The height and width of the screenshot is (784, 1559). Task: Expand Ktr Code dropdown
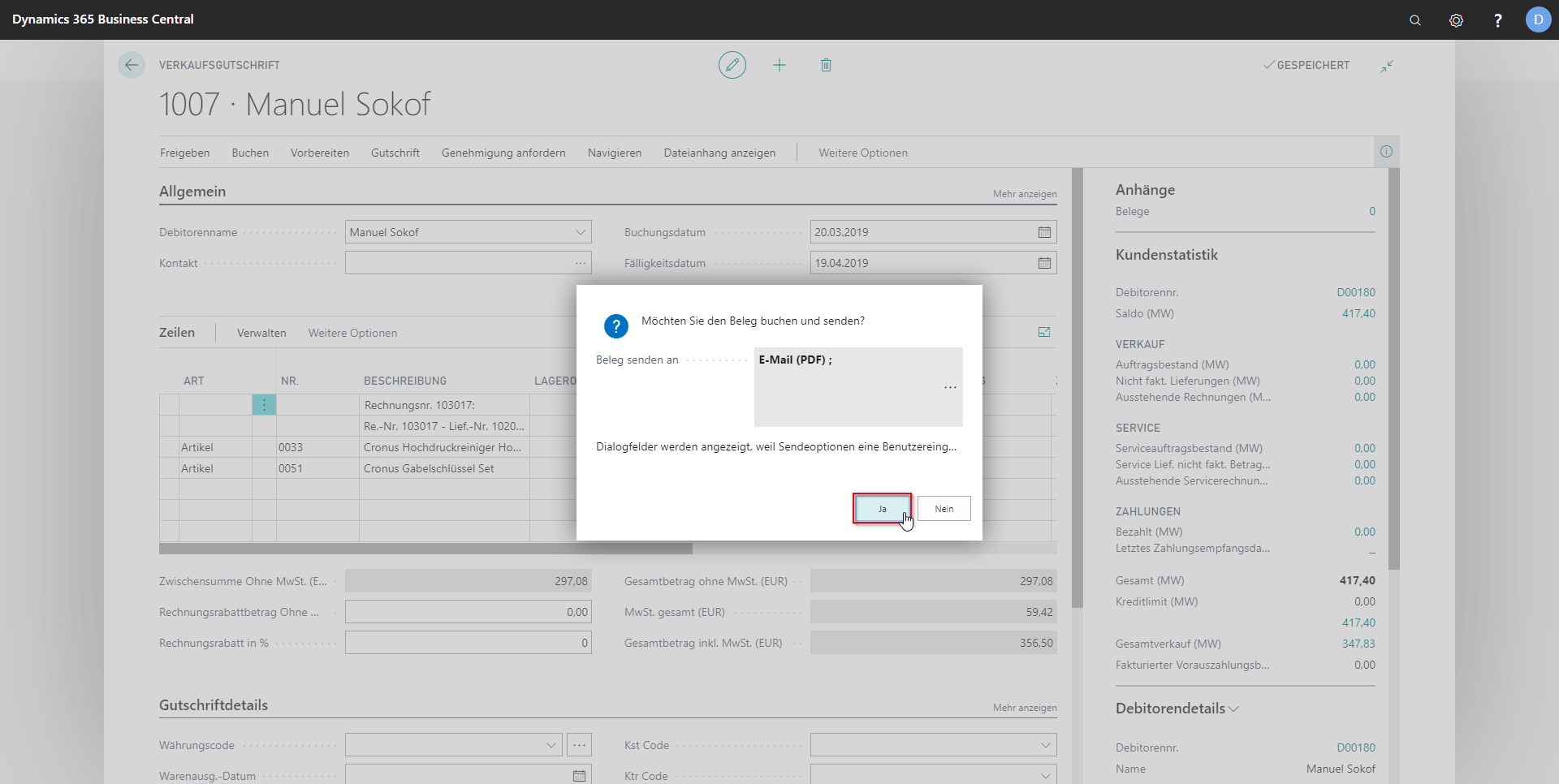pyautogui.click(x=1044, y=776)
